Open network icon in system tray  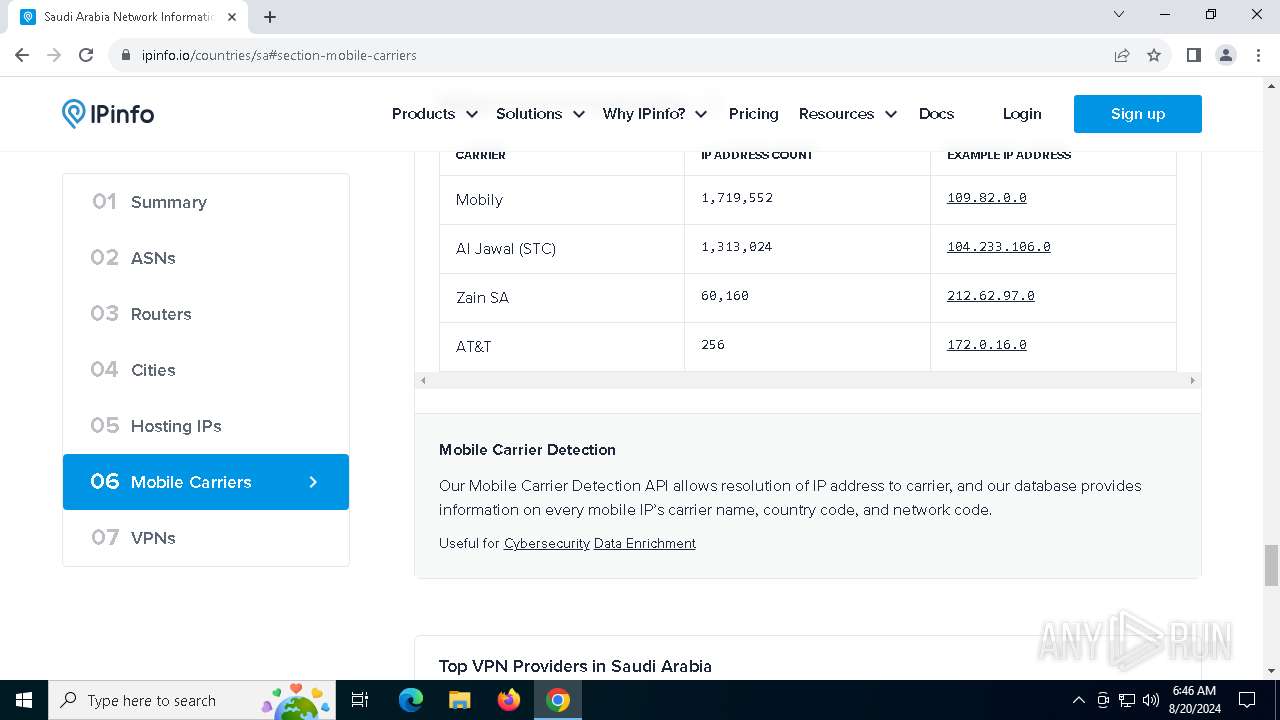(x=1127, y=700)
